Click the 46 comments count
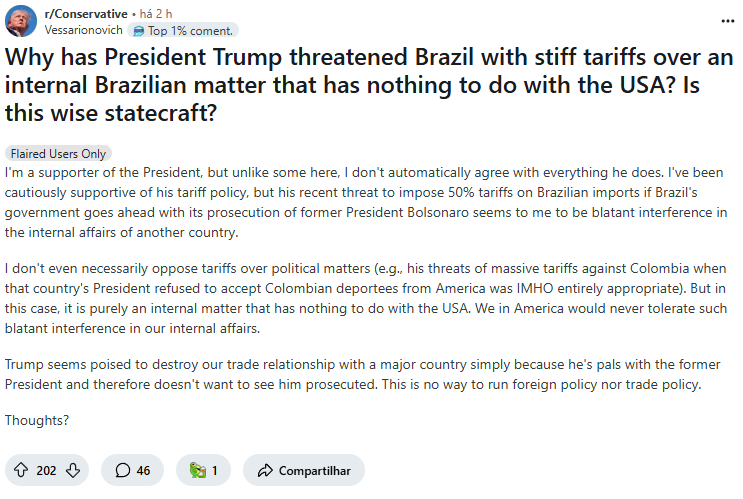The height and width of the screenshot is (499, 743). pos(143,471)
